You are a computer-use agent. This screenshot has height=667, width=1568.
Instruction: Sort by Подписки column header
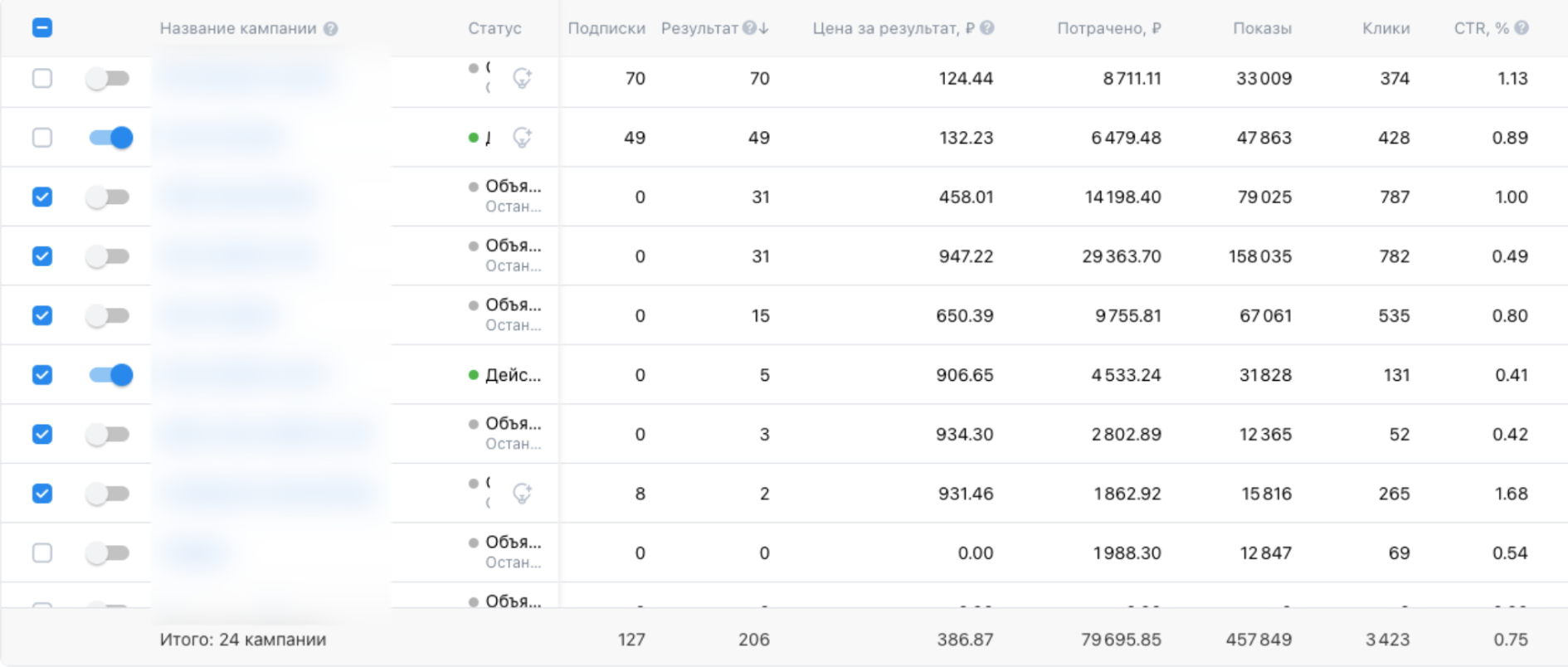[606, 28]
